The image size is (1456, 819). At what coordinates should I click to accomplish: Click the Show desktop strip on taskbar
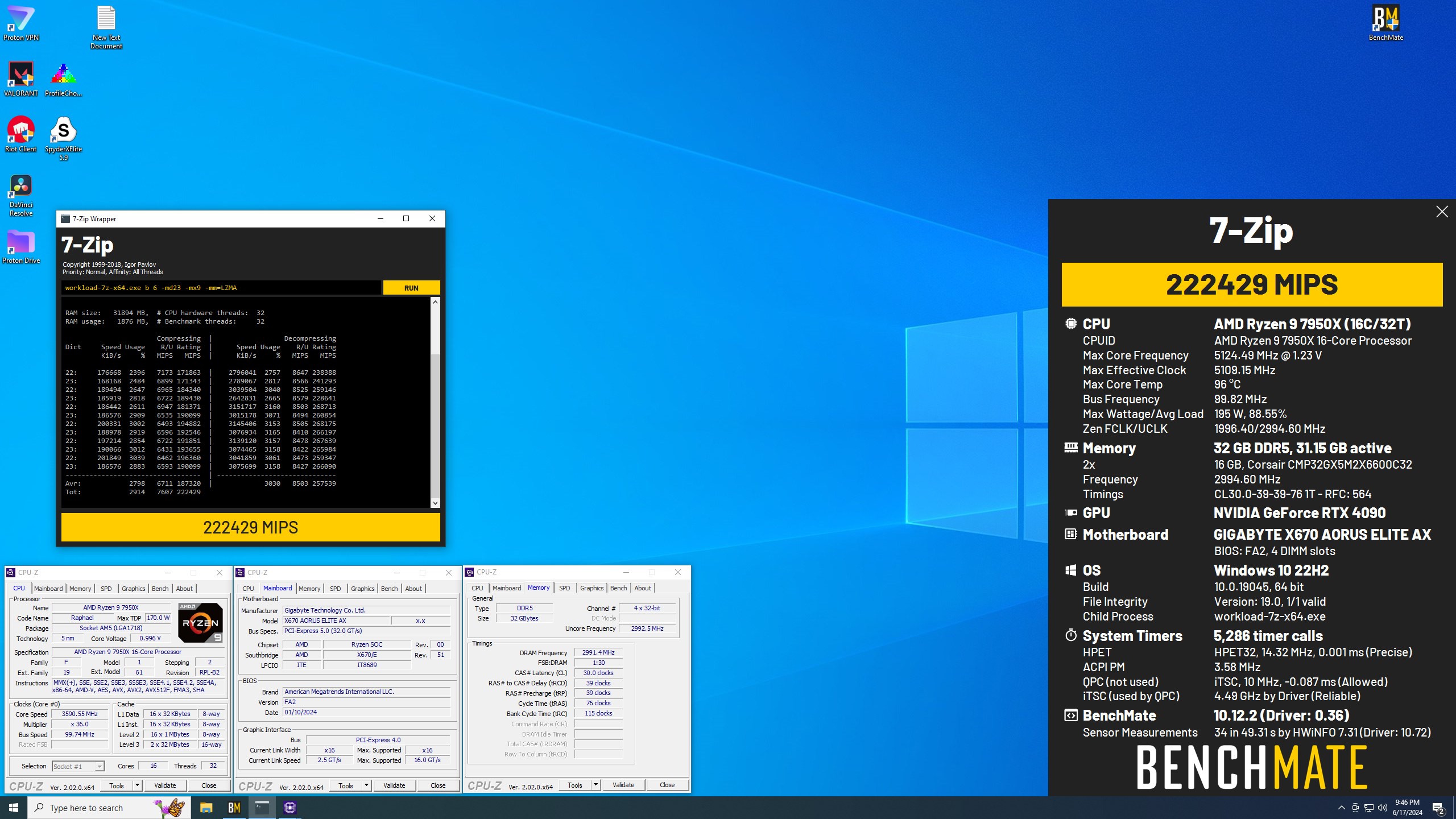click(1454, 808)
